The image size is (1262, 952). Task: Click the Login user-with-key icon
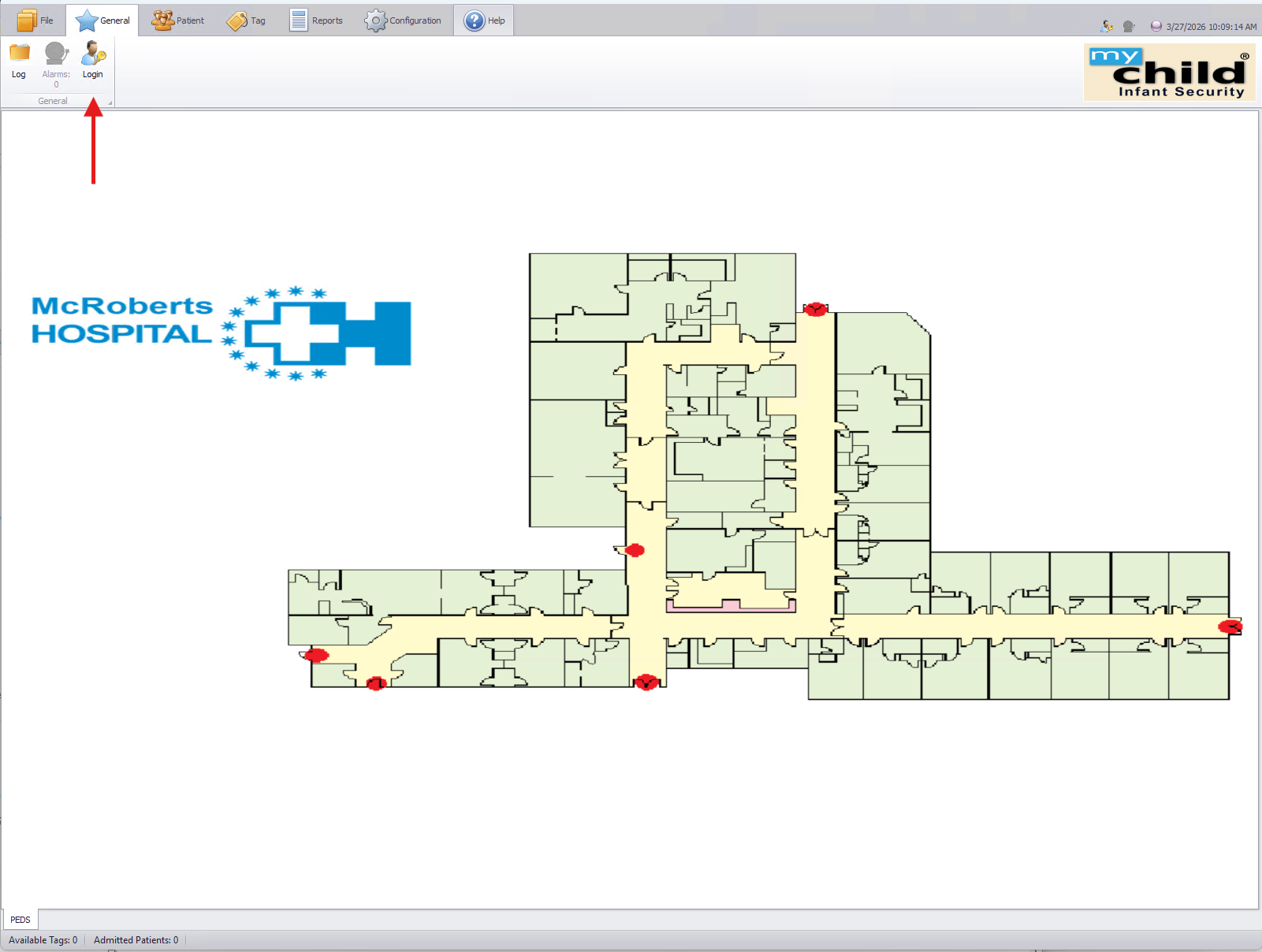[x=93, y=55]
